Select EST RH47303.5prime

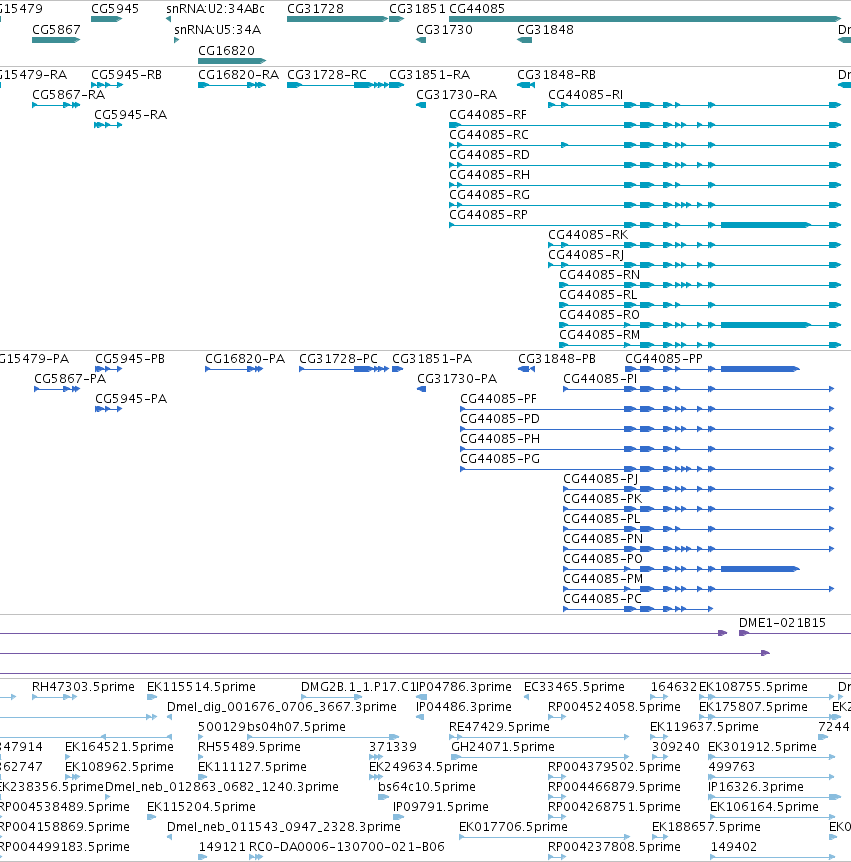click(54, 697)
